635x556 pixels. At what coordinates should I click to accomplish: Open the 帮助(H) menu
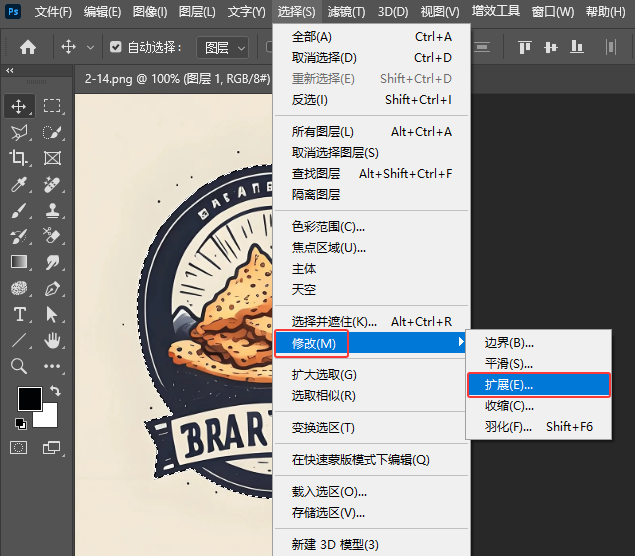605,12
